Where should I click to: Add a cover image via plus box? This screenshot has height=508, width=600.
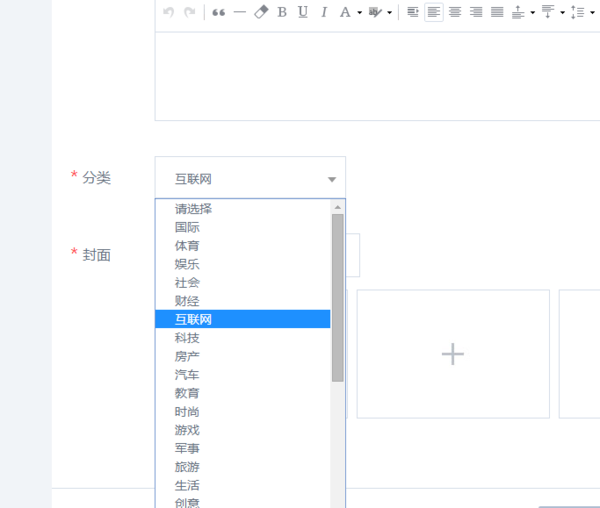pos(453,354)
